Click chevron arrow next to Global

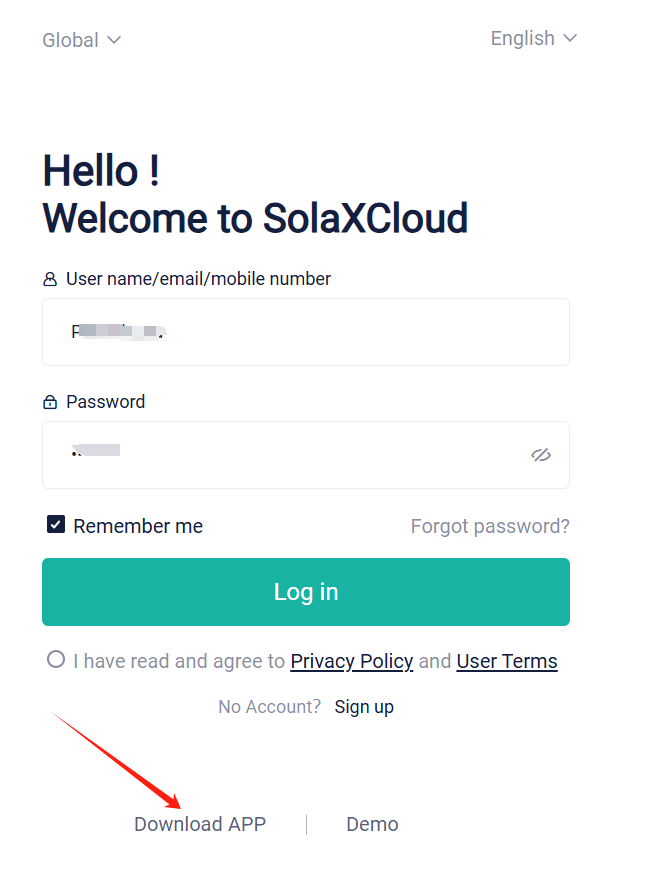point(114,40)
